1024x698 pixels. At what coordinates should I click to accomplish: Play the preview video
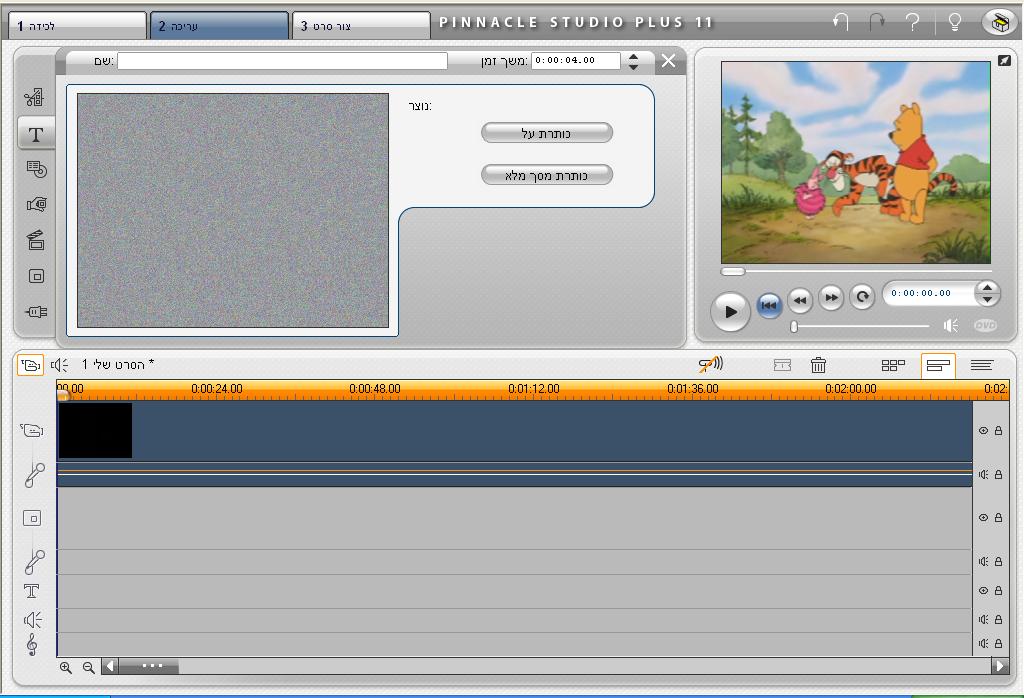click(730, 311)
